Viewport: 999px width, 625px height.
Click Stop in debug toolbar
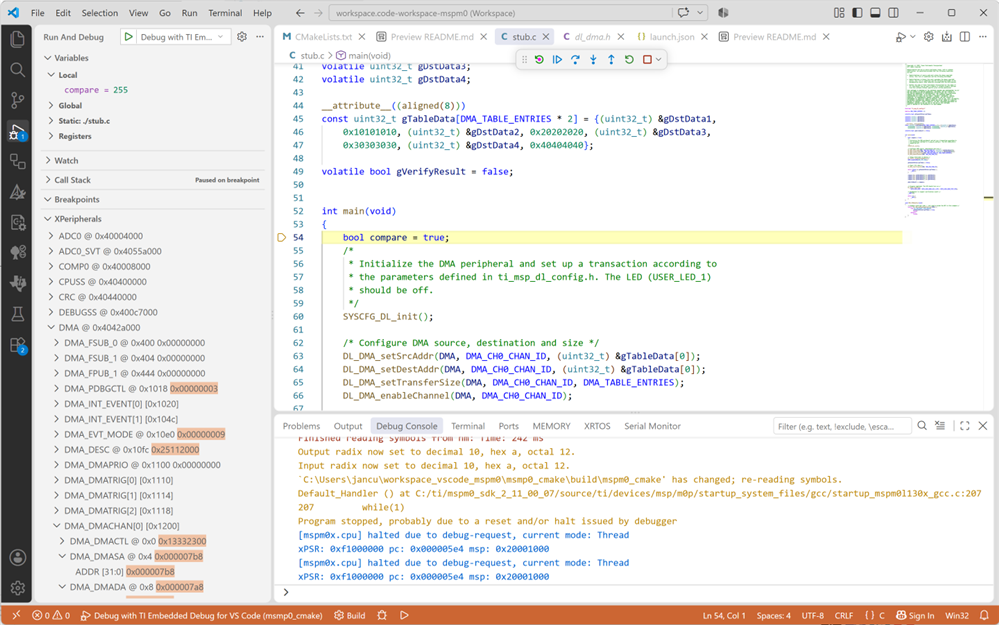coord(647,59)
